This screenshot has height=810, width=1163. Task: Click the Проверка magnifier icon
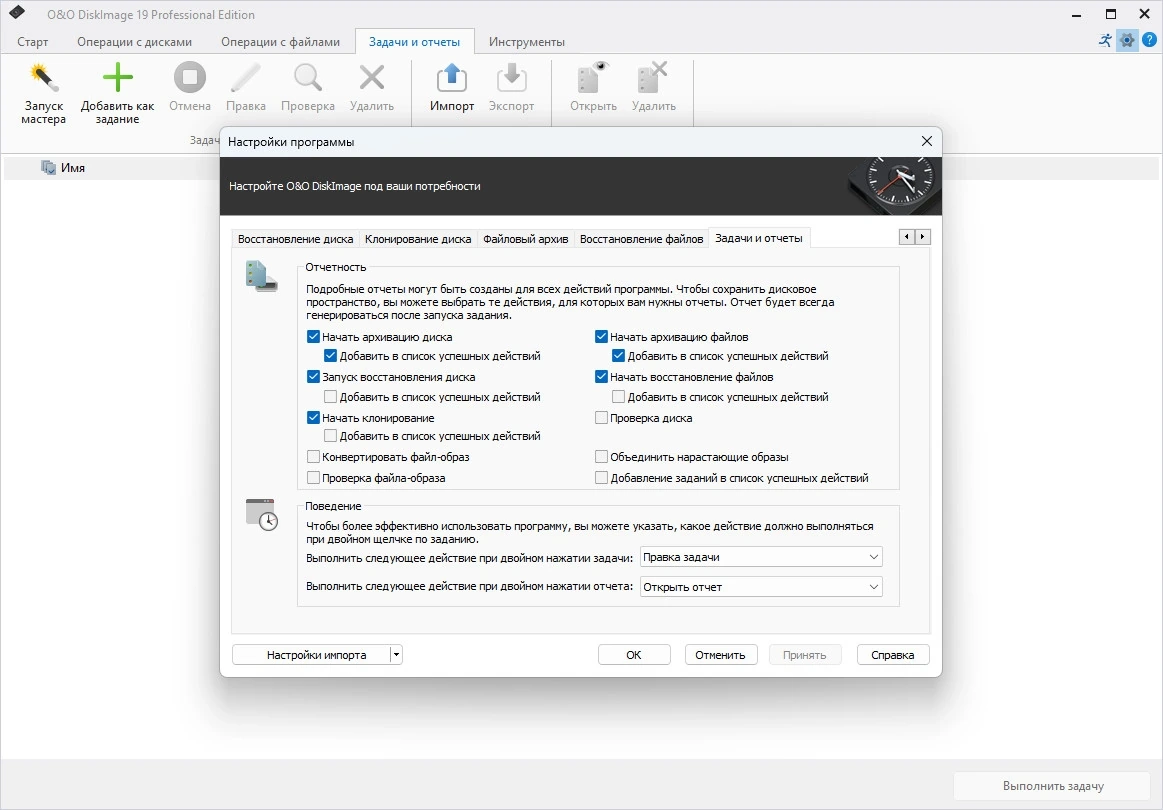tap(308, 77)
